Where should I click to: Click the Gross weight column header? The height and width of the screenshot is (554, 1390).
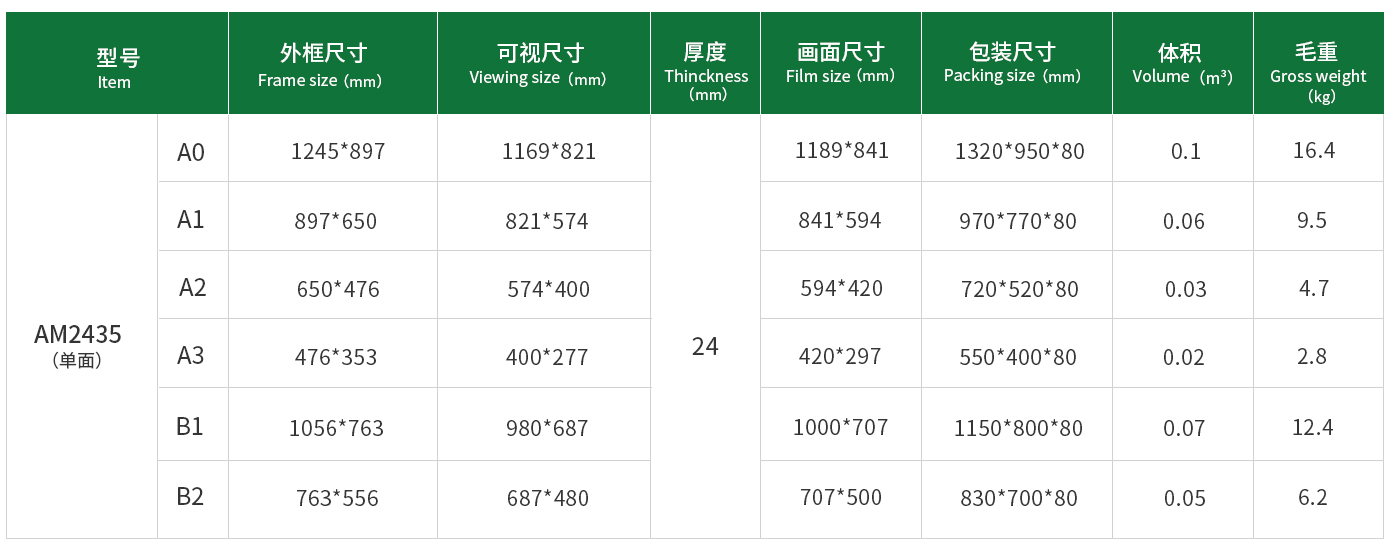pos(1319,63)
